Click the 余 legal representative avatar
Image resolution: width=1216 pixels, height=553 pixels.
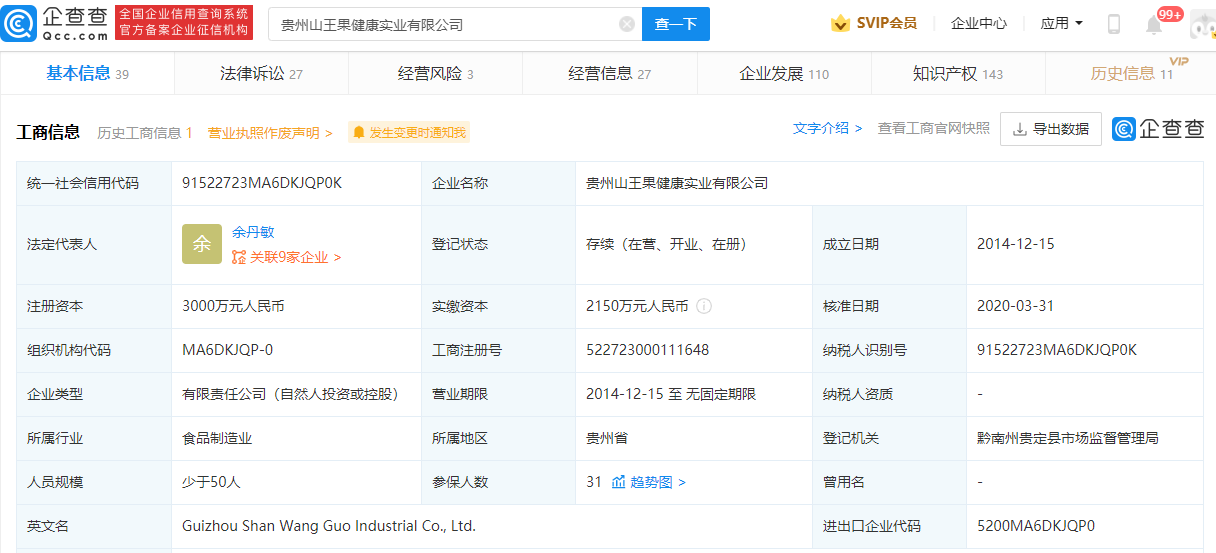[x=202, y=244]
